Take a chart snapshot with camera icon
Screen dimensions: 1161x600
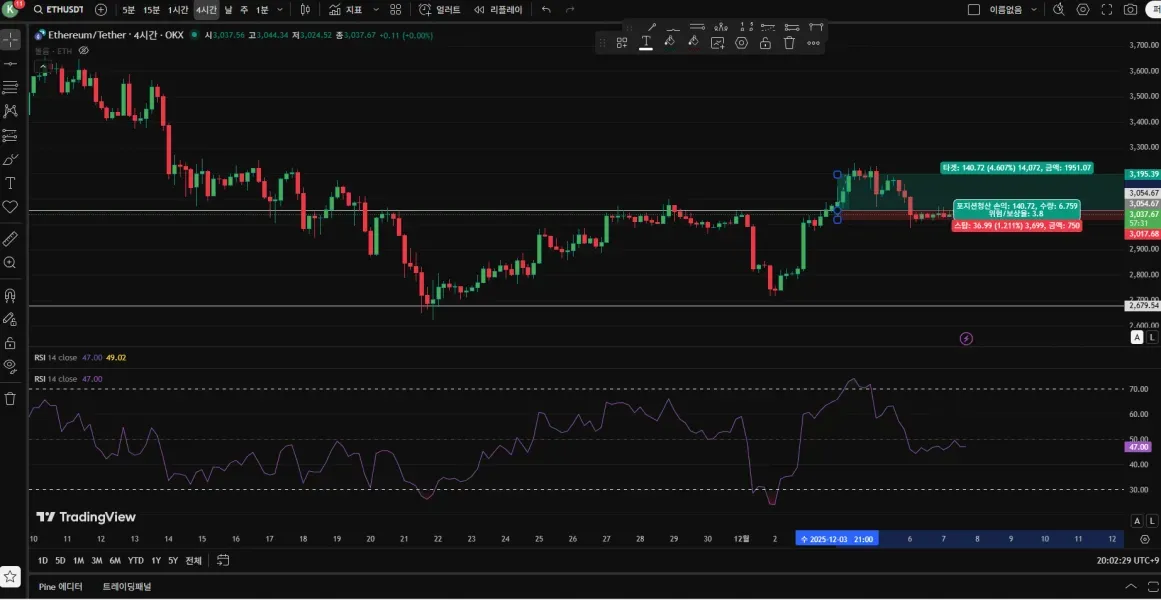(x=1130, y=9)
